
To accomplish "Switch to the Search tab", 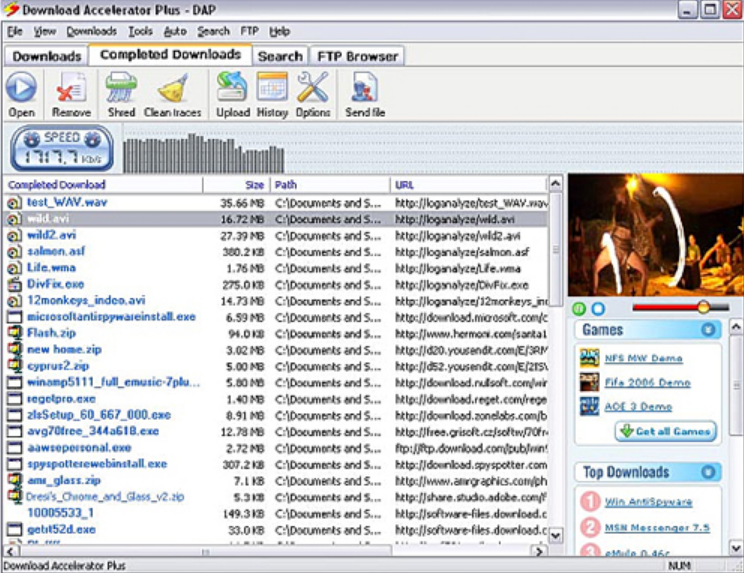I will (x=280, y=56).
